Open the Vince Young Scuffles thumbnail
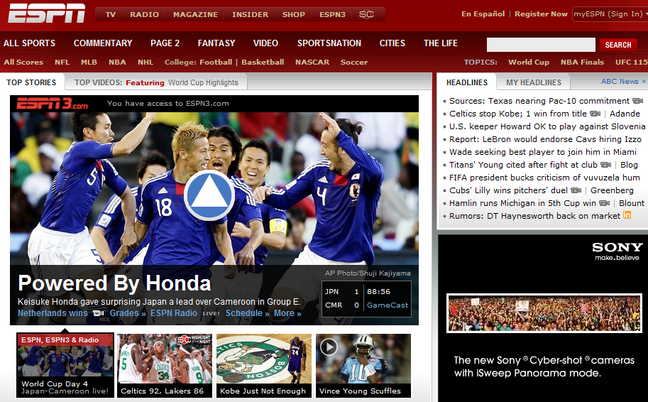Screen dimensions: 648x402 (x=363, y=366)
